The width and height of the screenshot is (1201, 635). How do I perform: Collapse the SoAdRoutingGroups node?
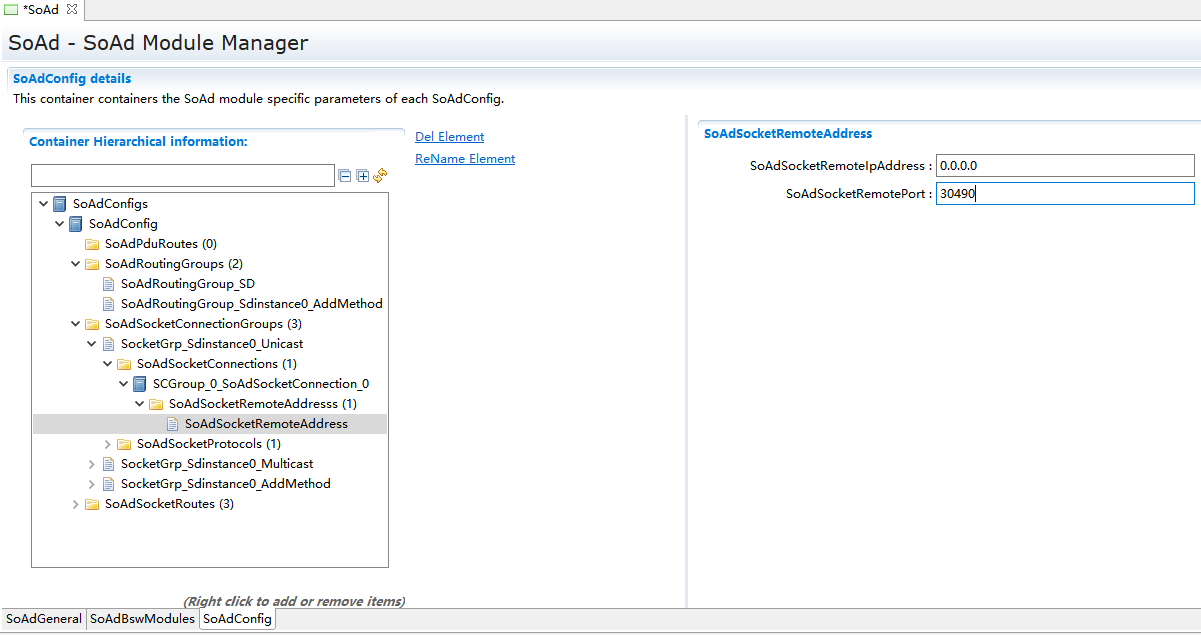click(76, 264)
